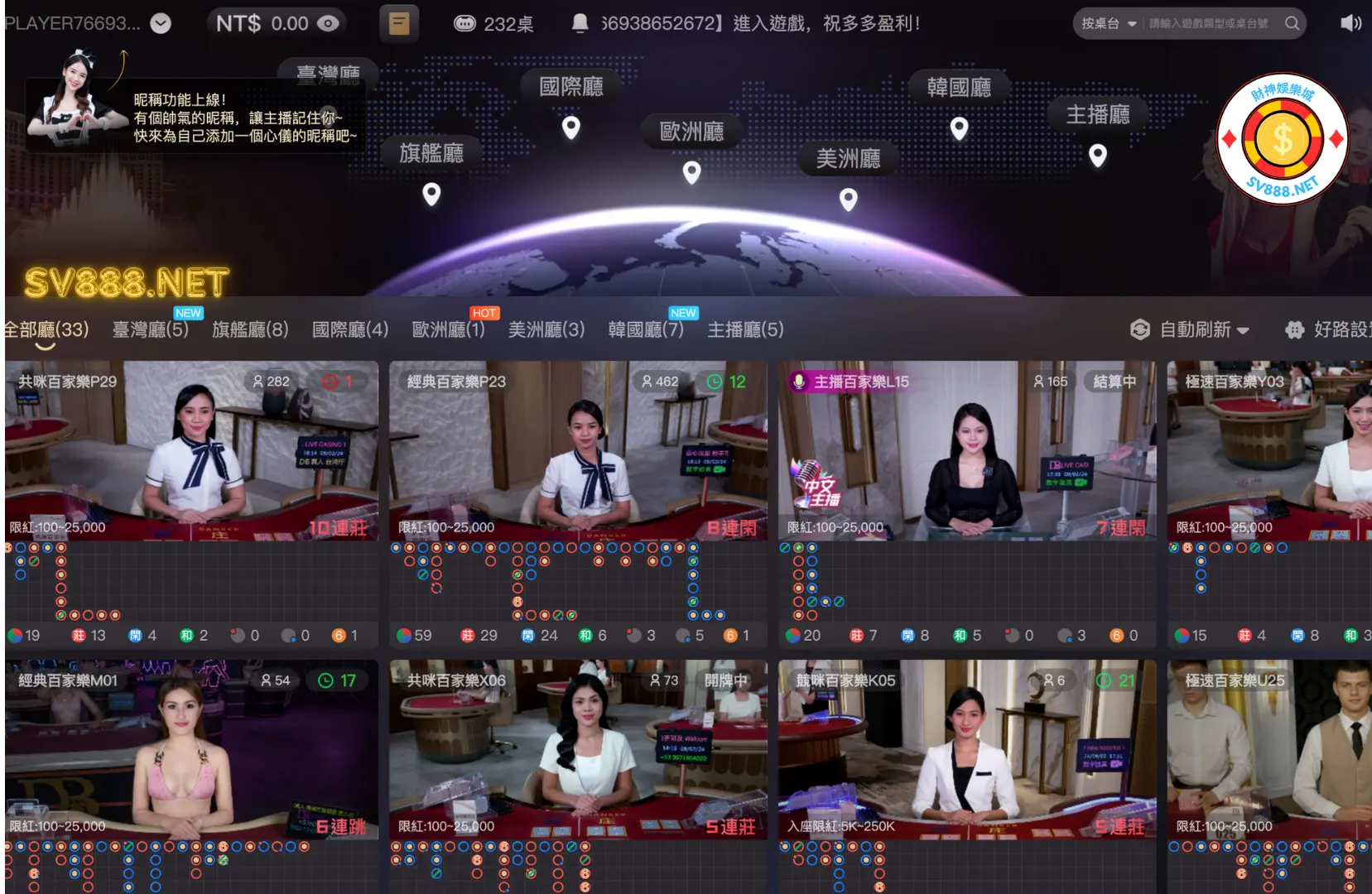Select 臺灣廳 label on the world map
This screenshot has height=894, width=1372.
(328, 74)
